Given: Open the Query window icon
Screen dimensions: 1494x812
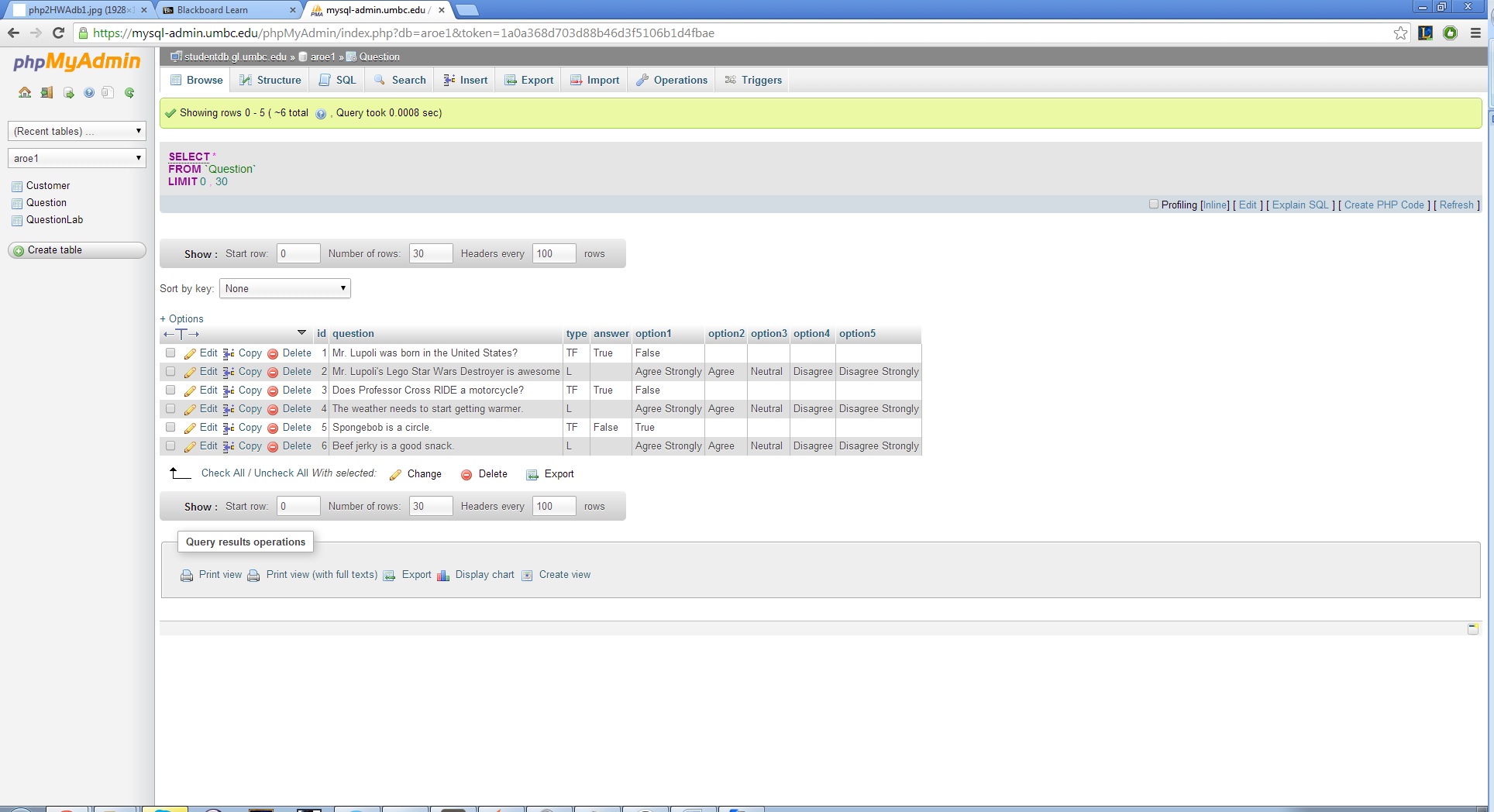Looking at the screenshot, I should [68, 93].
